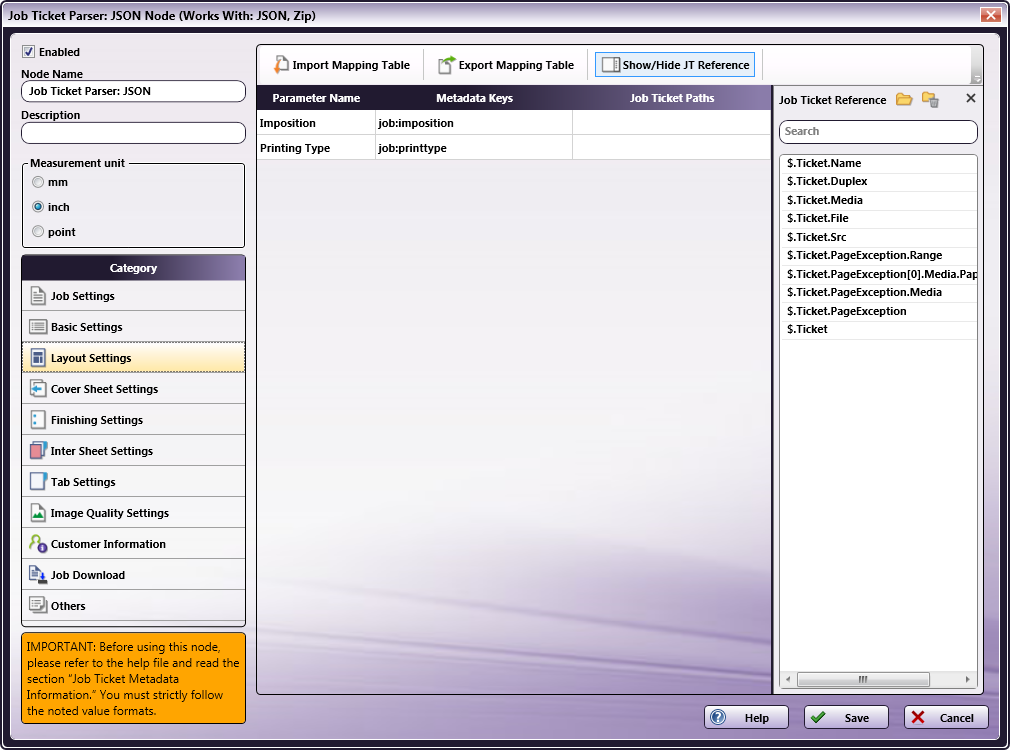
Task: Click the Parameter Name column header
Action: click(x=316, y=98)
